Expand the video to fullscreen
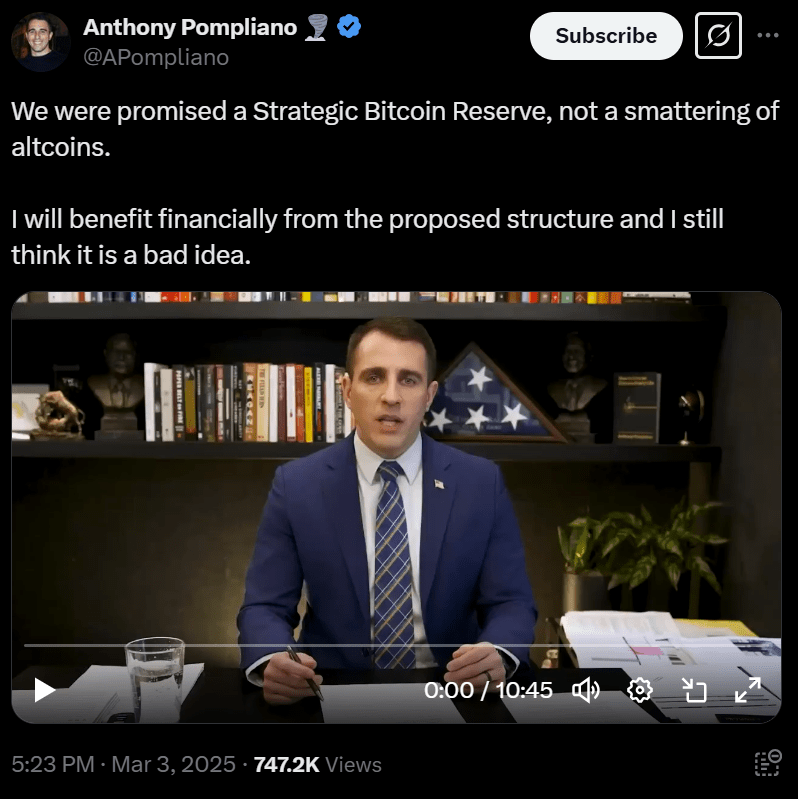 coord(748,690)
